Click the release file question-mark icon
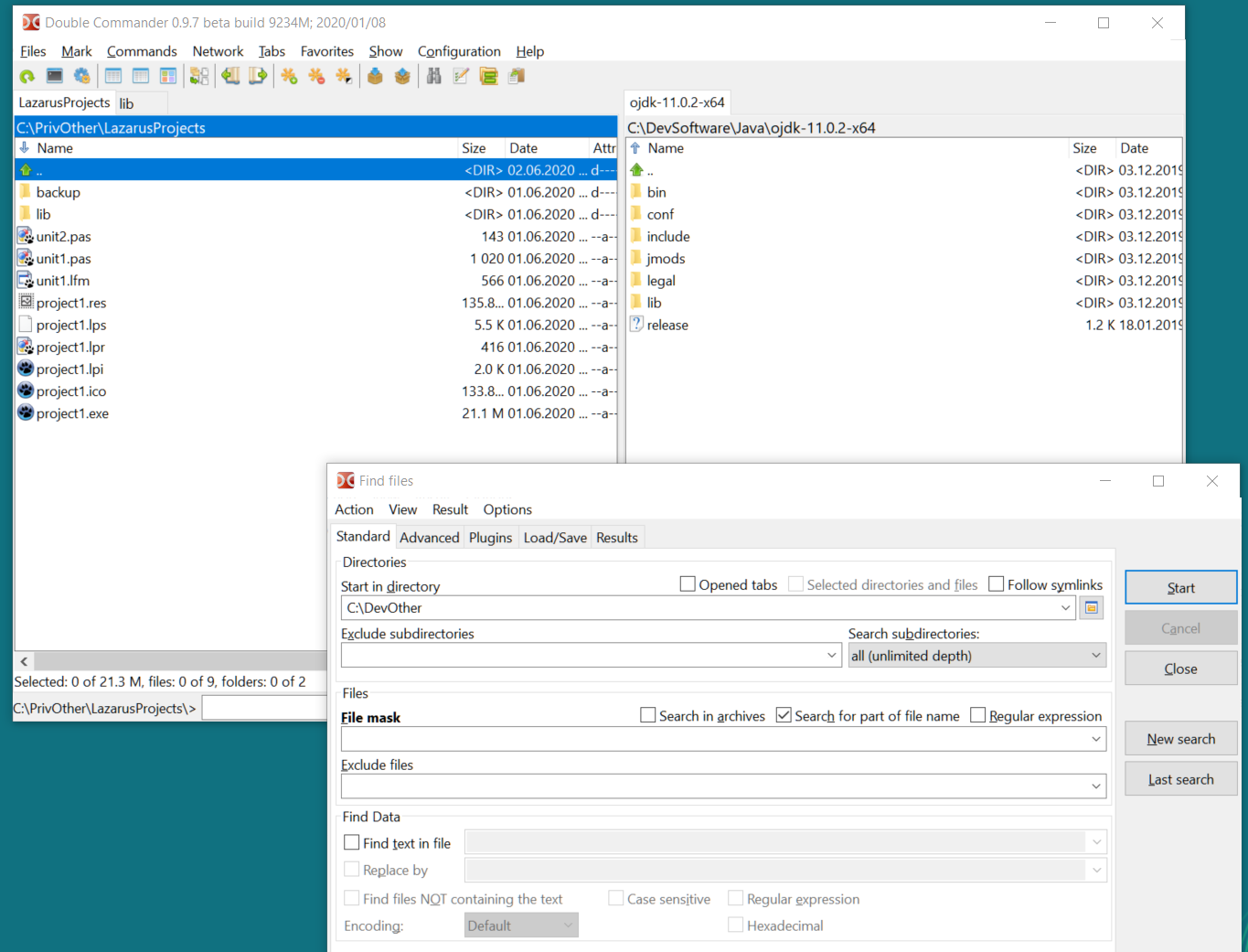1248x952 pixels. click(x=636, y=325)
